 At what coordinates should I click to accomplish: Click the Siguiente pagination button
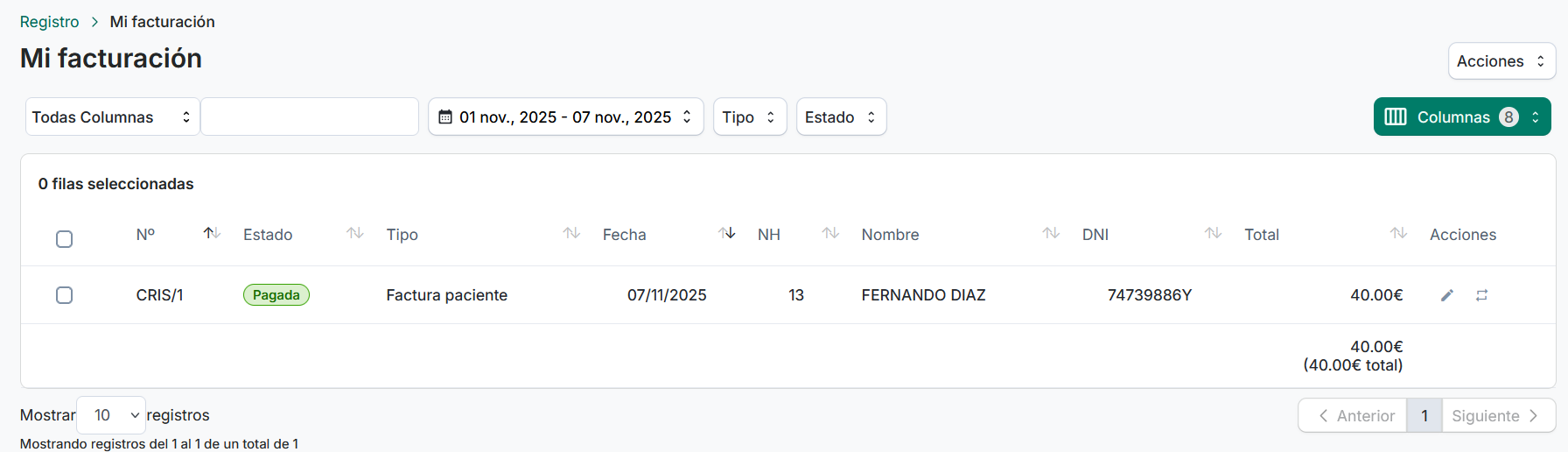click(x=1495, y=416)
